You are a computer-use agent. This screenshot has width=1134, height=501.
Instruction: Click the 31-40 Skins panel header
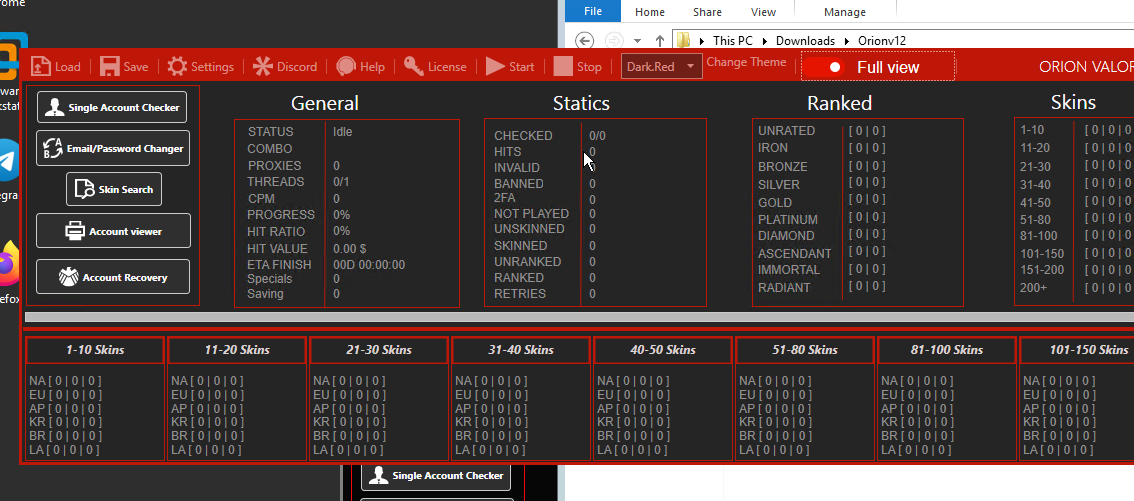tap(520, 350)
